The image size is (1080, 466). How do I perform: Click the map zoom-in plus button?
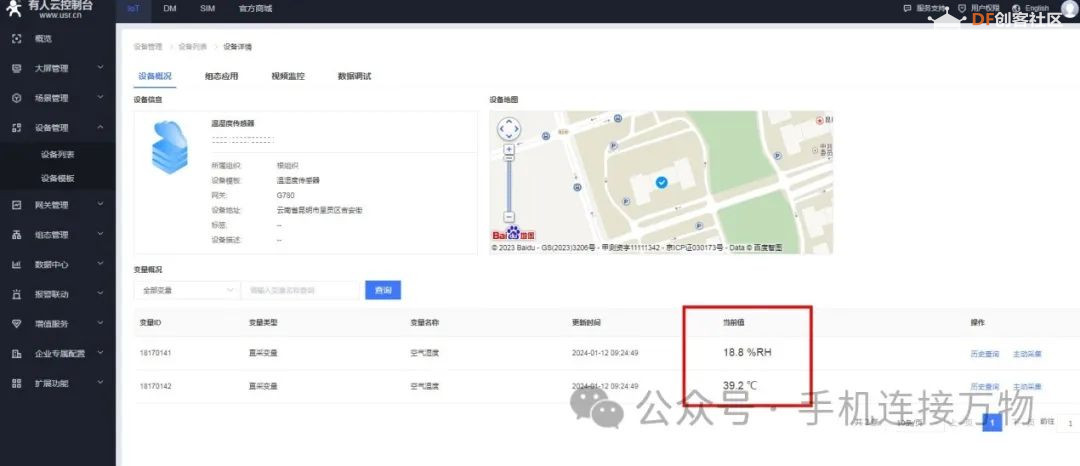[x=509, y=149]
